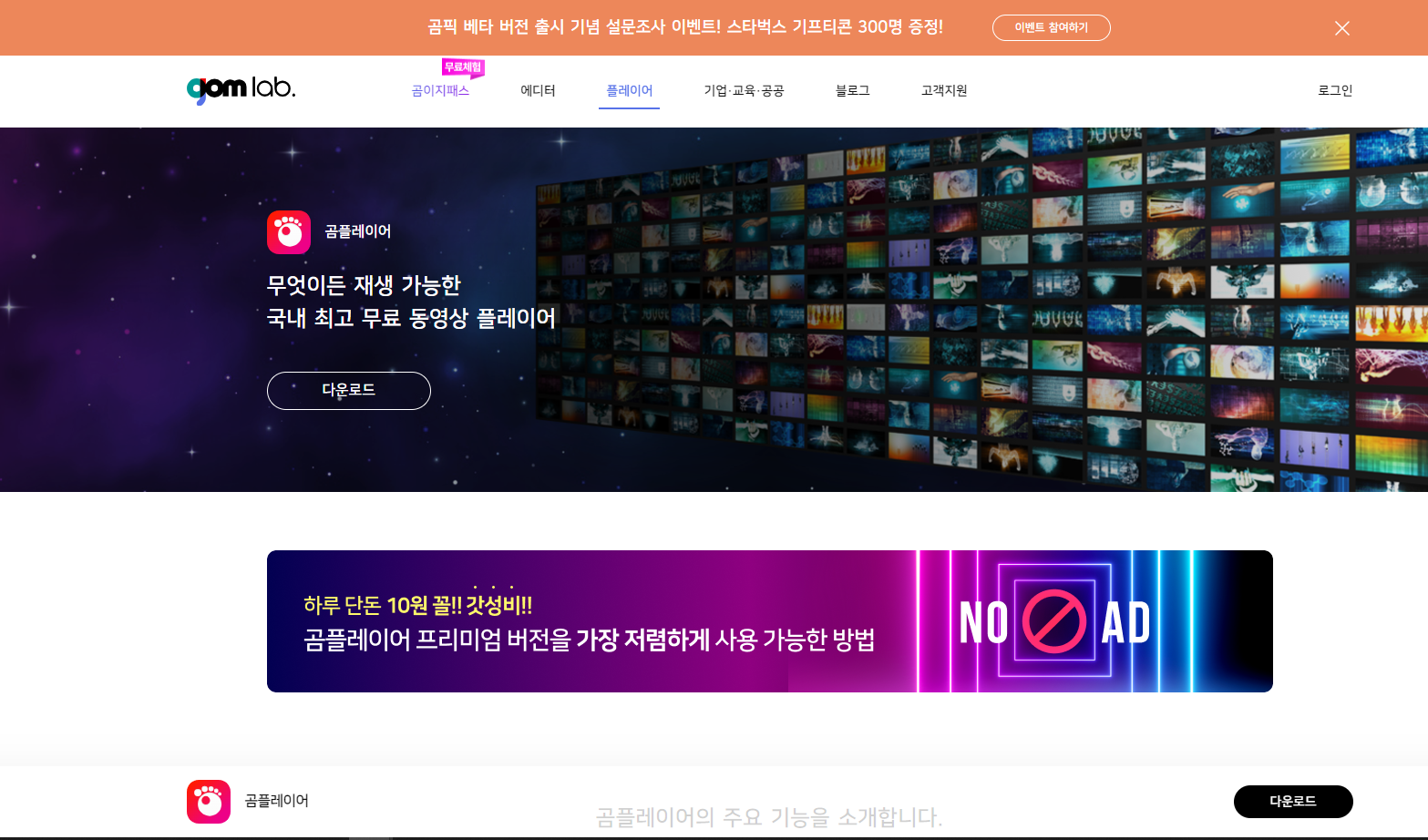The height and width of the screenshot is (840, 1428).
Task: Click the 무료체험 badge
Action: [463, 67]
